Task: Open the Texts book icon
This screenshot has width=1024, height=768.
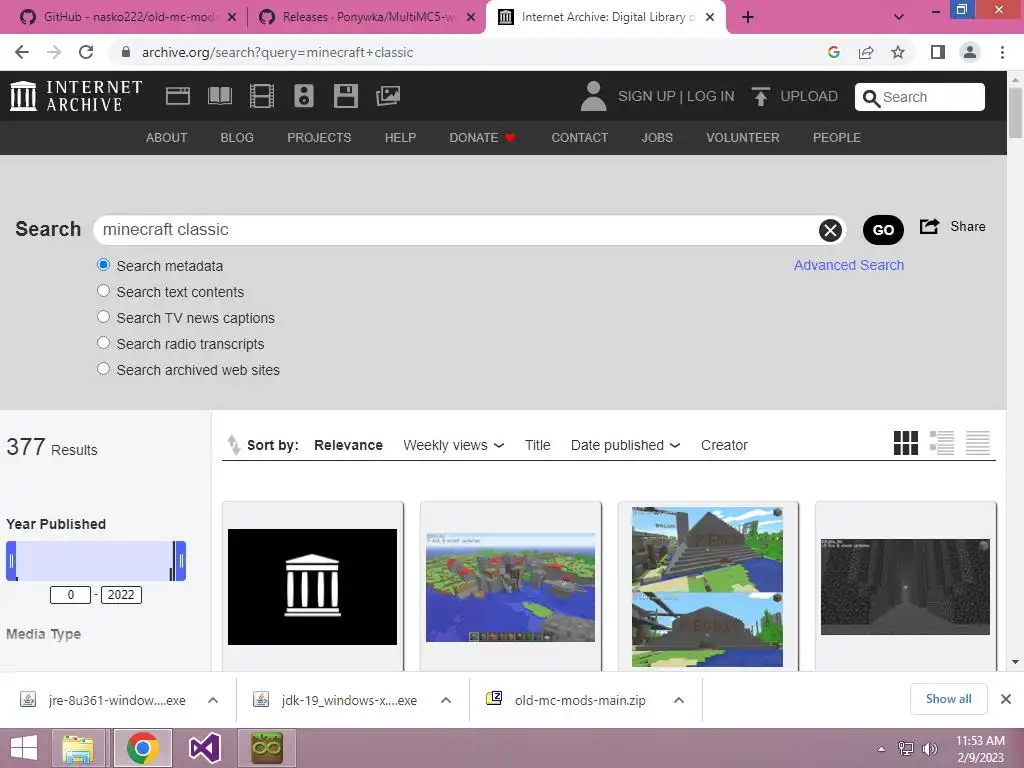Action: 219,96
